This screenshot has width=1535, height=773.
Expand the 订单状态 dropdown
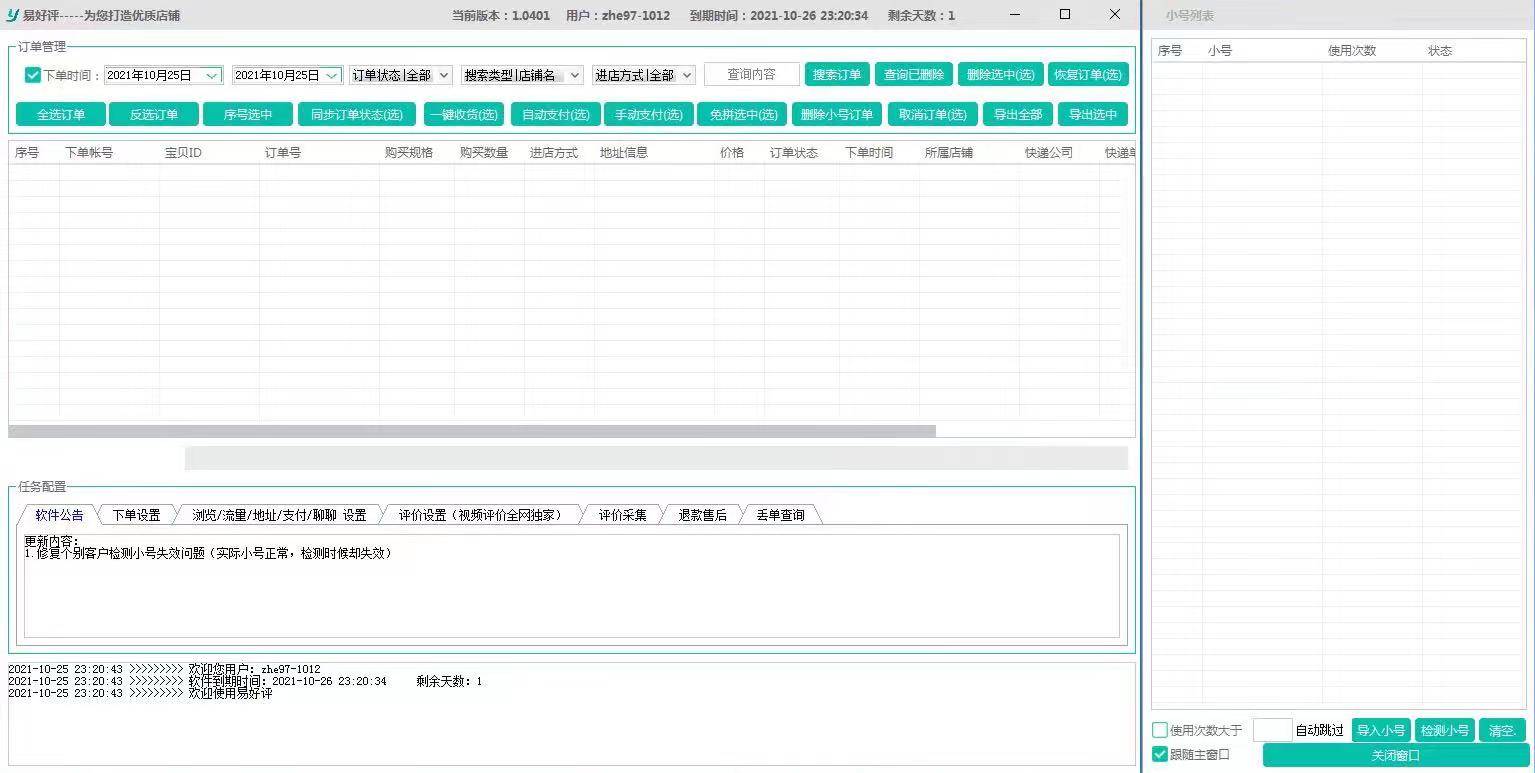[444, 75]
